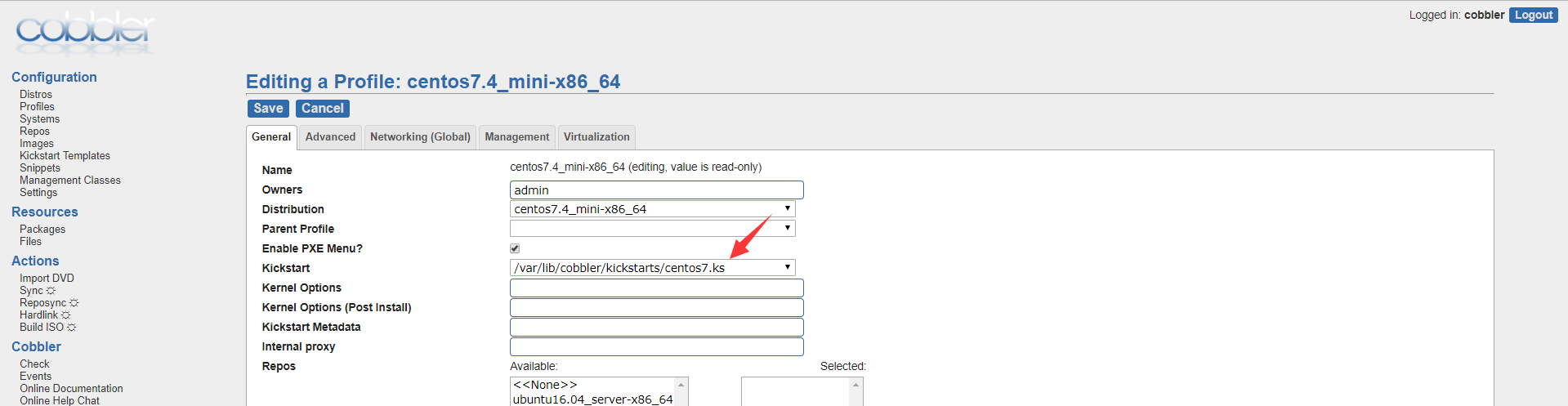Cancel editing the profile
Viewport: 1568px width, 406px height.
tap(323, 109)
